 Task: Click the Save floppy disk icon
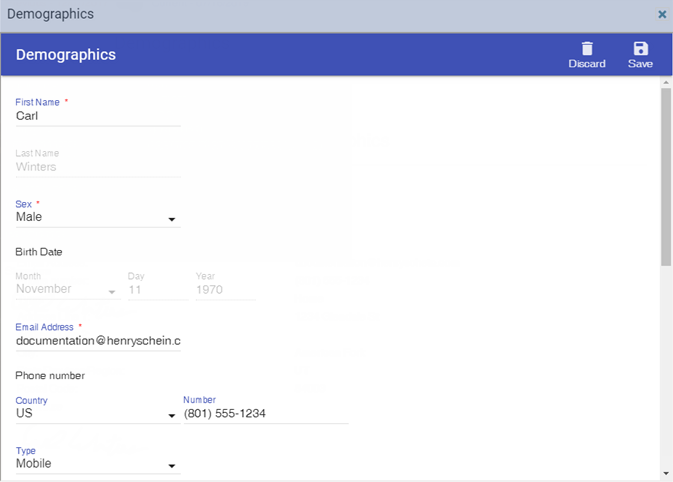tap(640, 49)
